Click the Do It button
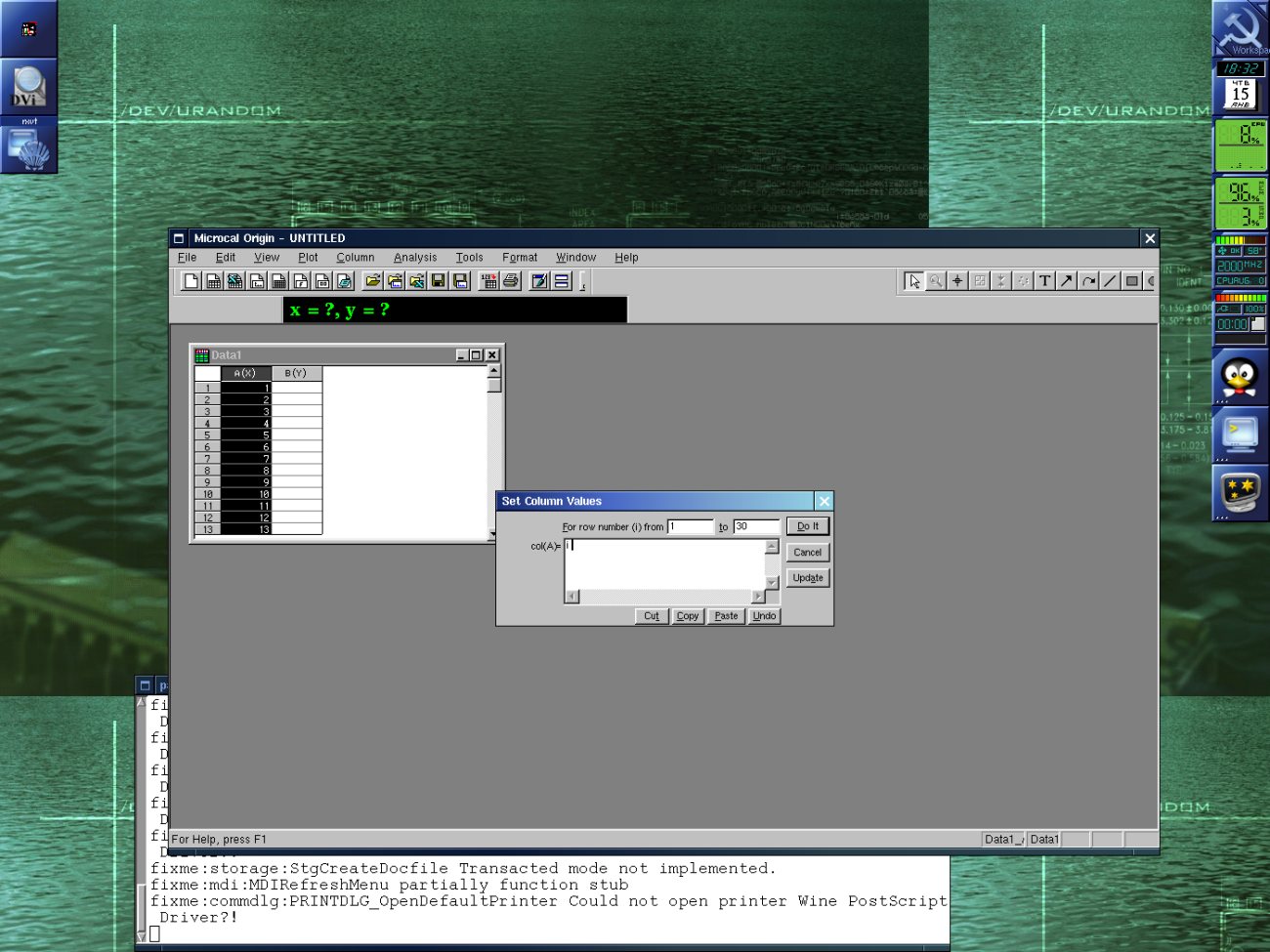The width and height of the screenshot is (1270, 952). 808,526
